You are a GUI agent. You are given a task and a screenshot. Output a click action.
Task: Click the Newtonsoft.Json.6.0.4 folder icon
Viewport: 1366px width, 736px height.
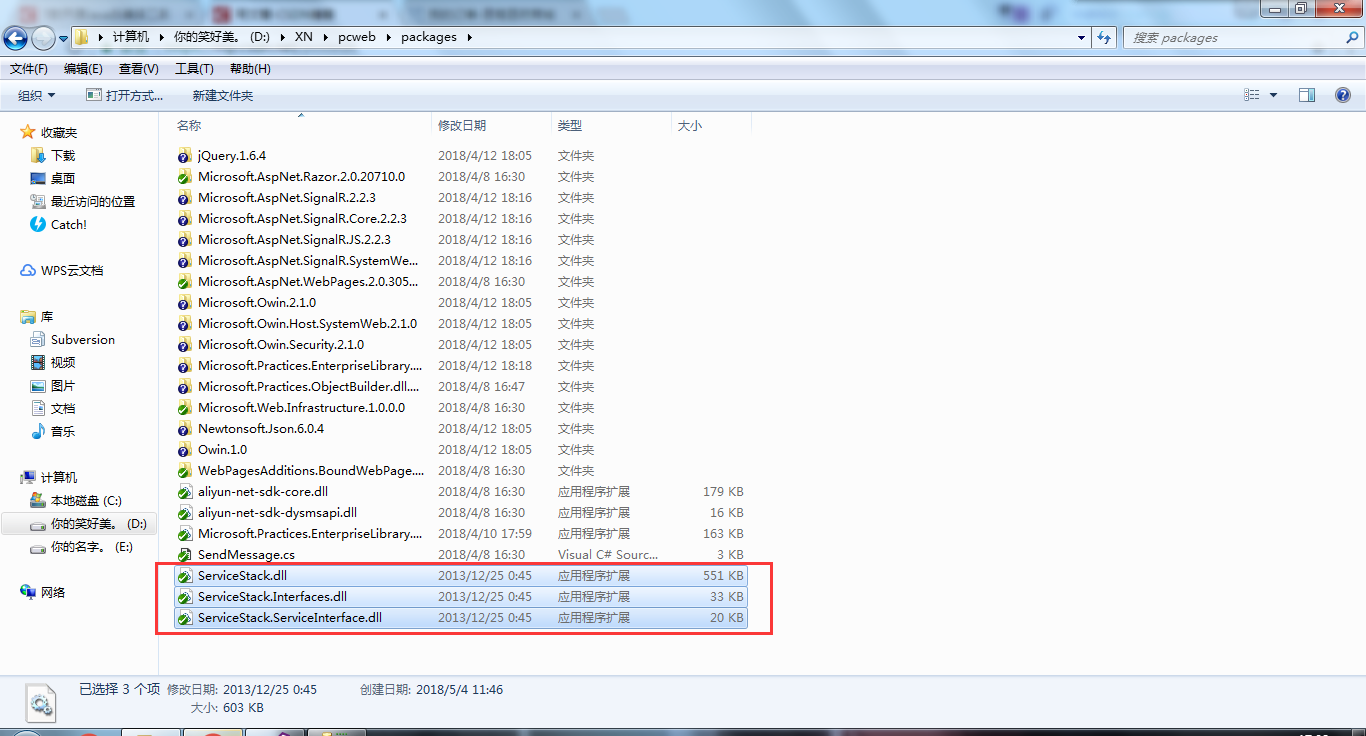coord(184,429)
